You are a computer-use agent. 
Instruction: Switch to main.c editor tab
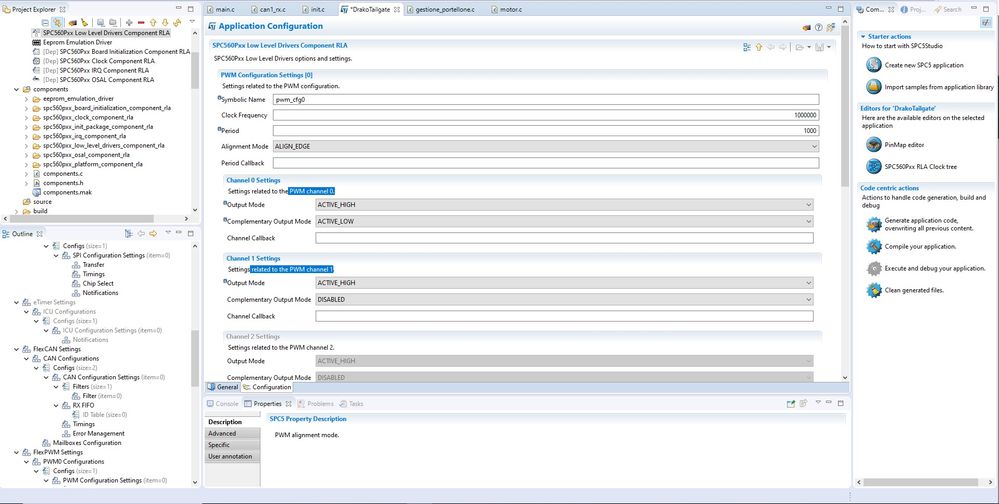click(223, 10)
